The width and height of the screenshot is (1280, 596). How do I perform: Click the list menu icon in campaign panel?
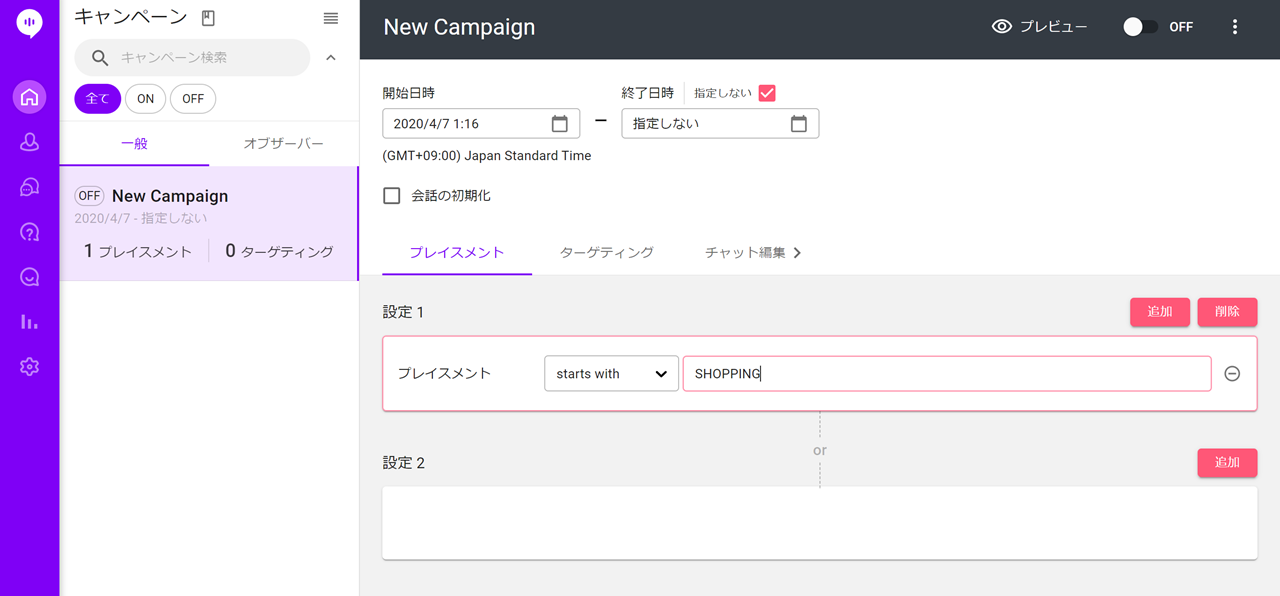pyautogui.click(x=331, y=18)
